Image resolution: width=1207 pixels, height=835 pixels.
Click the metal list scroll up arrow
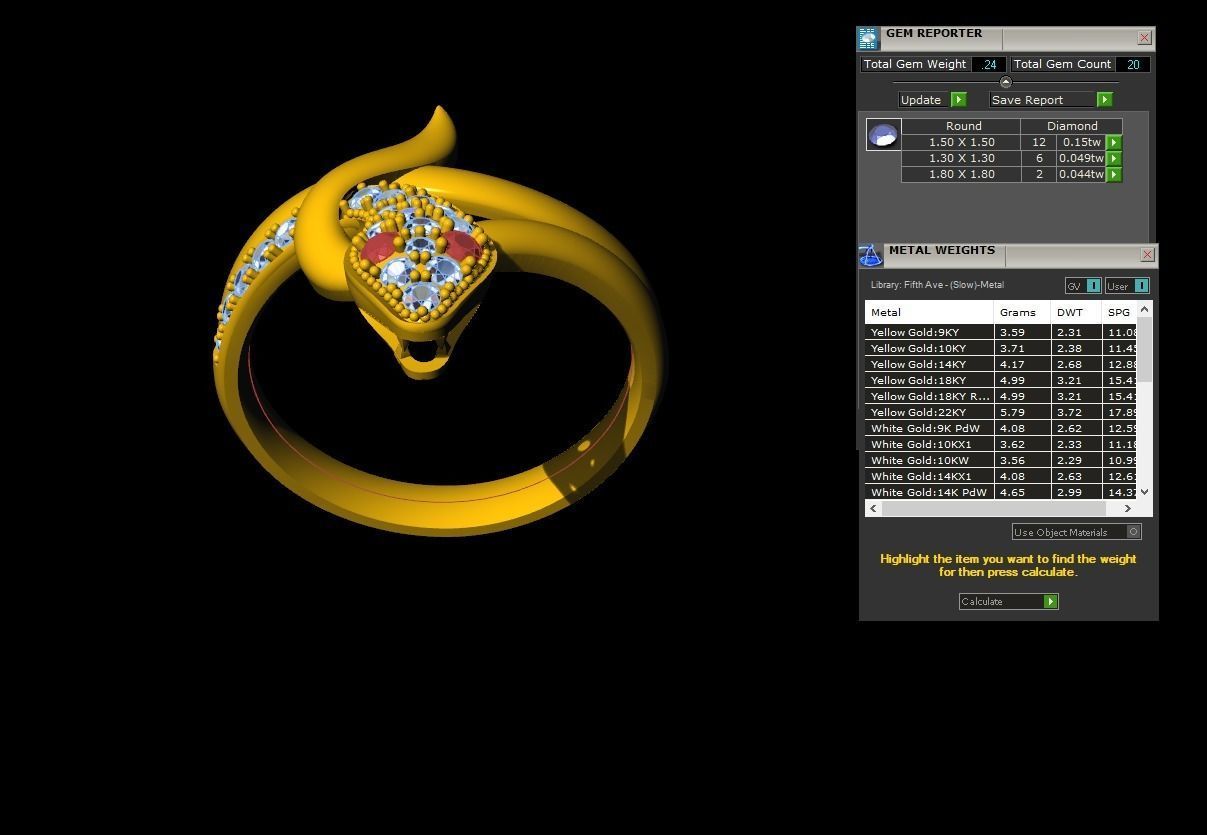[1145, 310]
